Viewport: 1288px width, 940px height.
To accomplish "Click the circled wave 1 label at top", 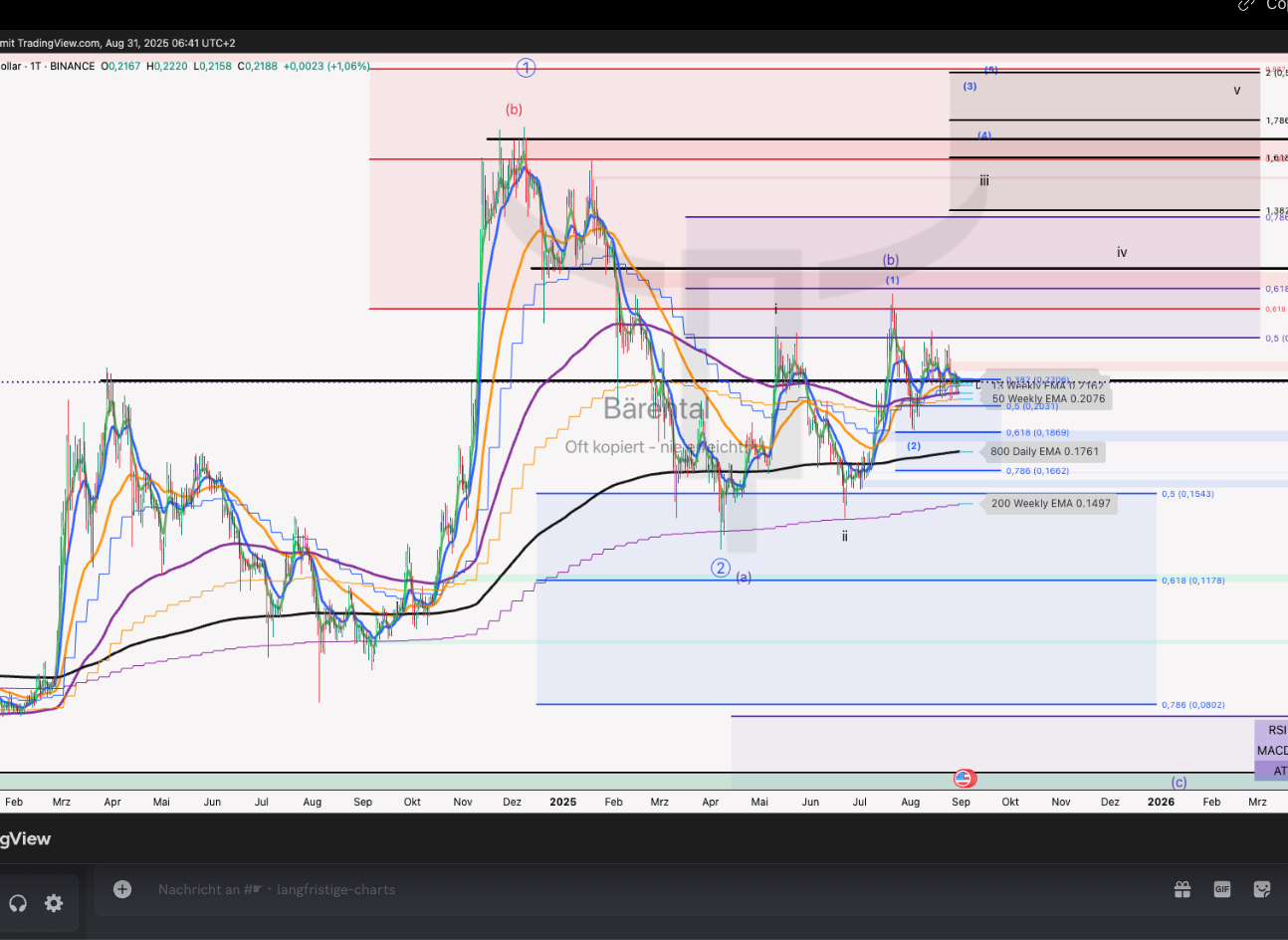I will click(x=526, y=68).
